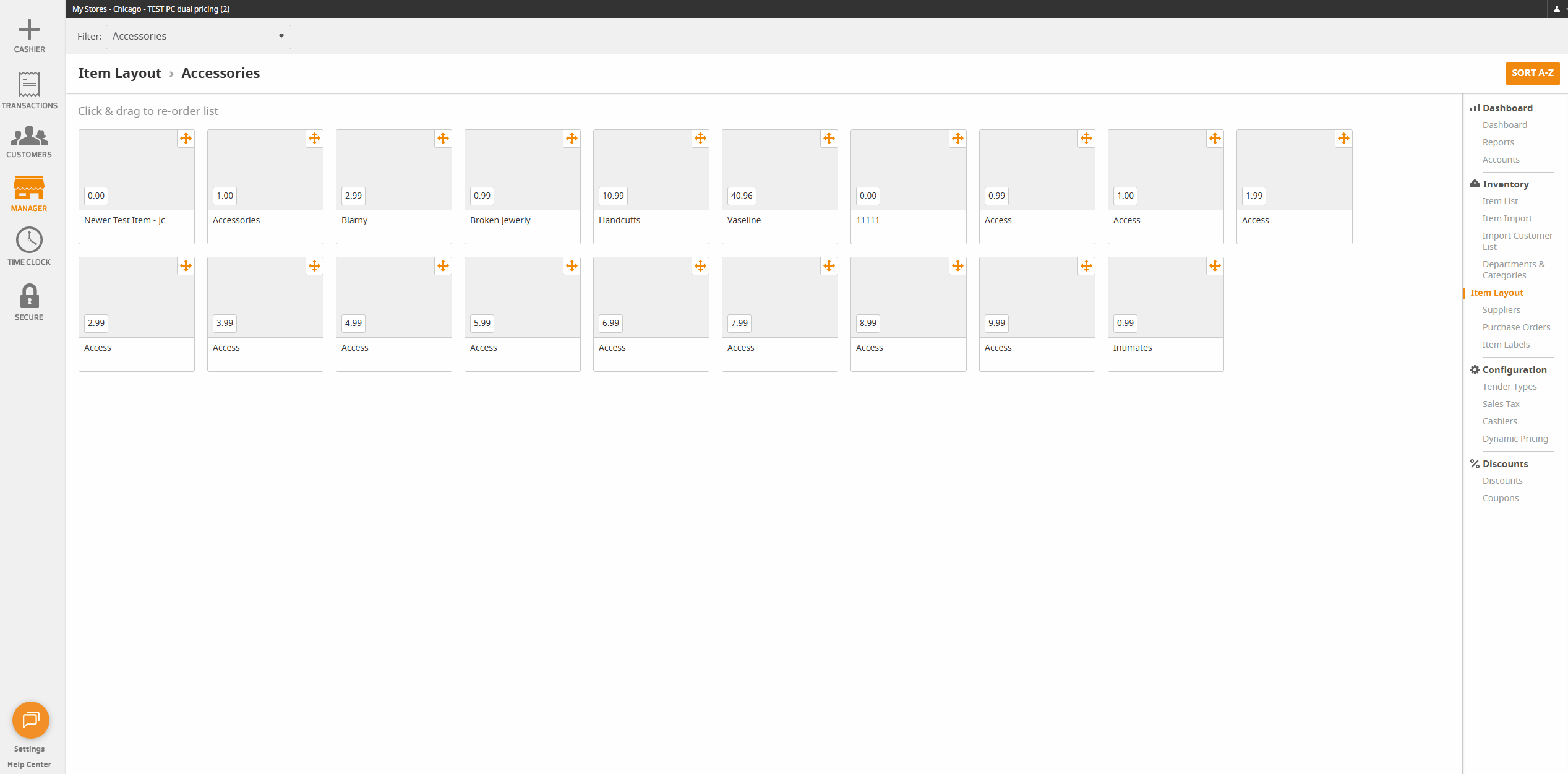Click the Time Clock icon
Viewport: 1568px width, 774px height.
[x=29, y=240]
